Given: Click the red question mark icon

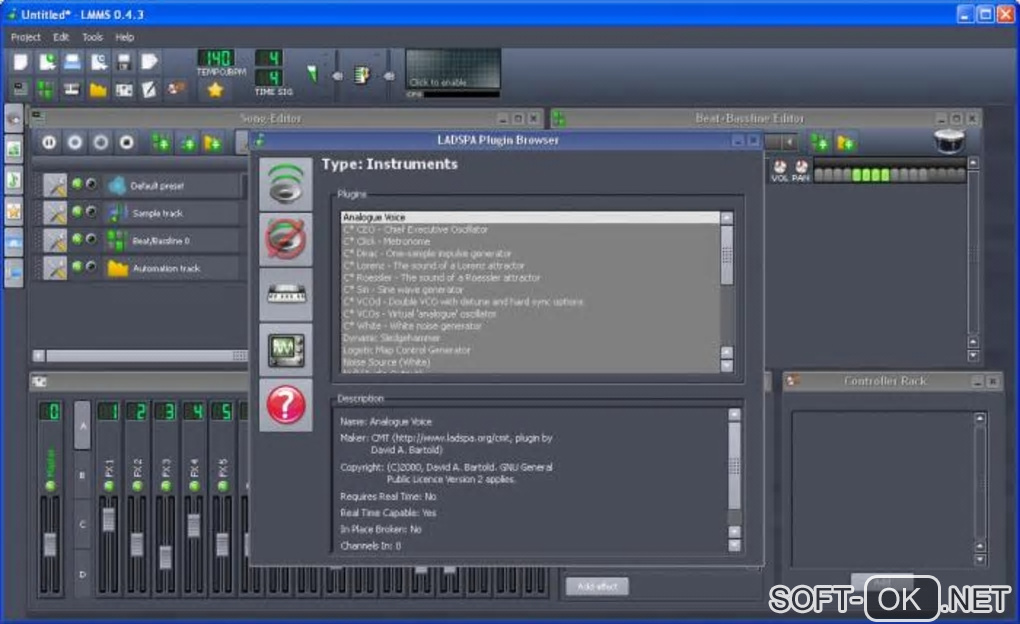Looking at the screenshot, I should (286, 405).
